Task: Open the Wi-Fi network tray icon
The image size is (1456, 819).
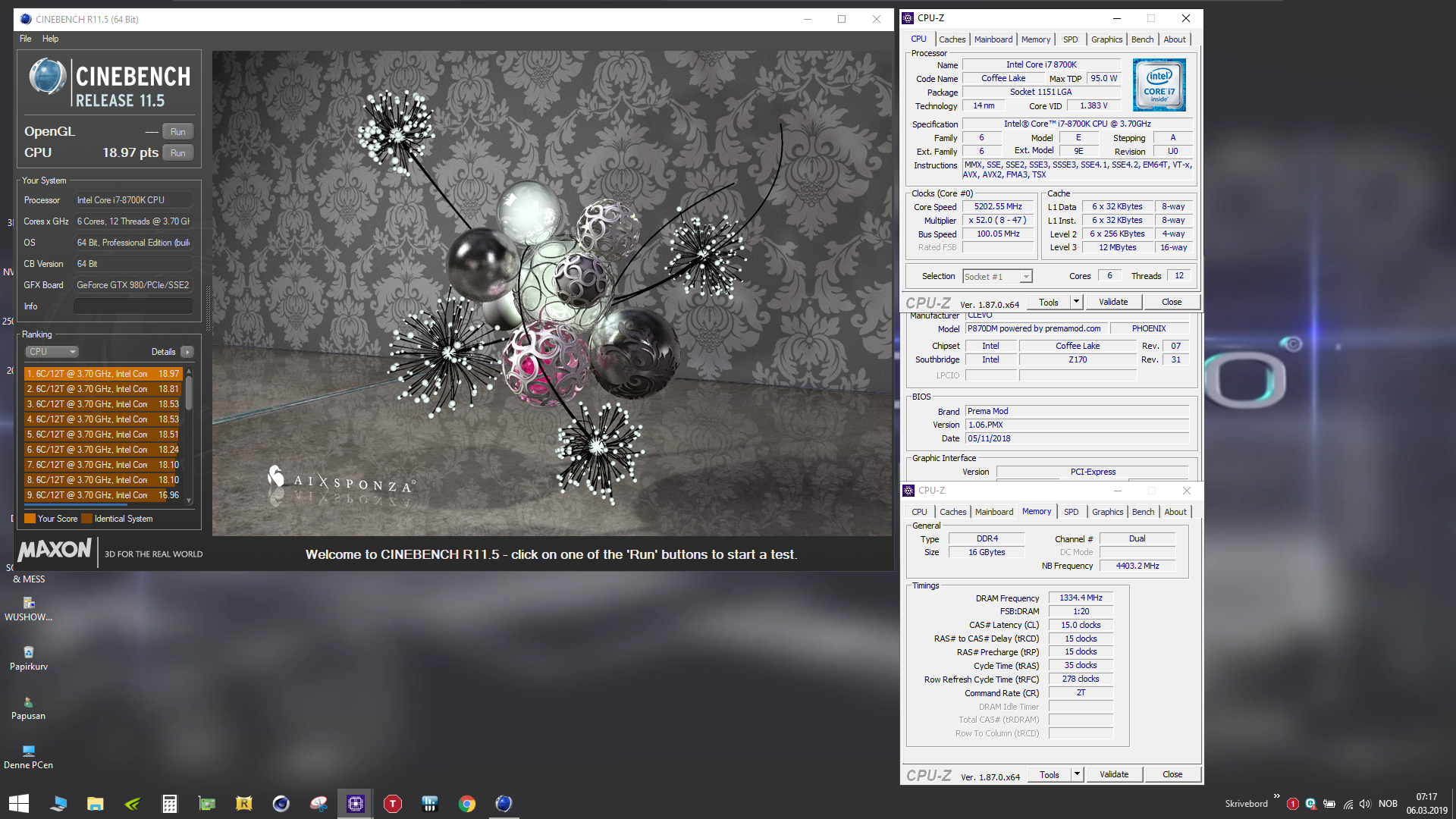Action: (x=1348, y=804)
